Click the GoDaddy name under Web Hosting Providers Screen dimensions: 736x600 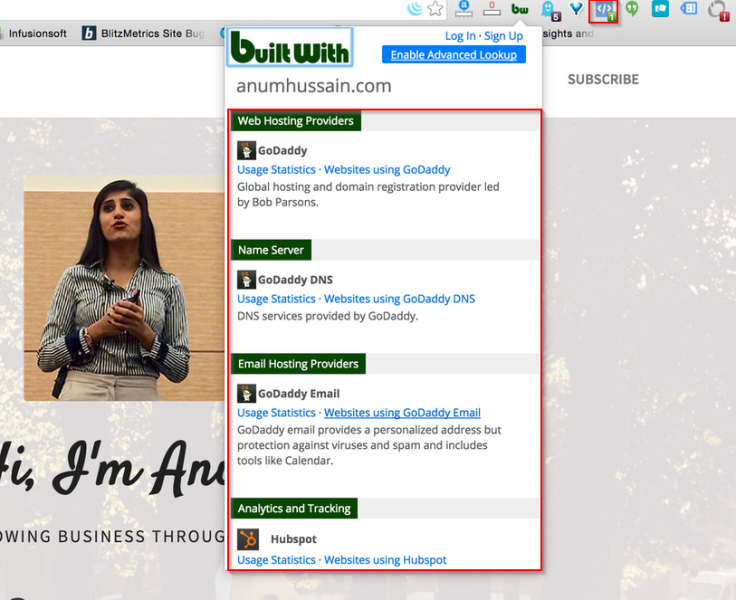(282, 151)
